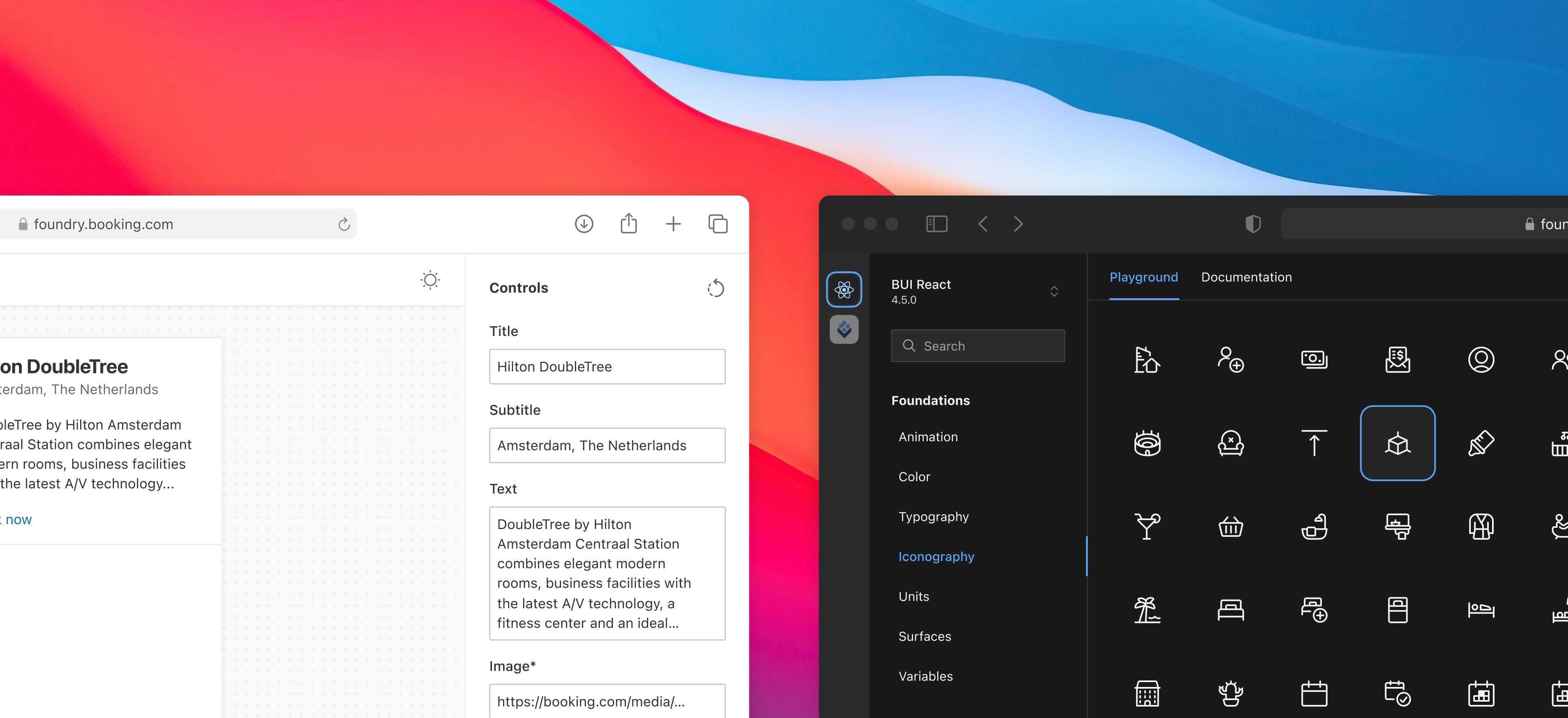1568x718 pixels.
Task: Select the bed side-view icon
Action: tap(1480, 610)
